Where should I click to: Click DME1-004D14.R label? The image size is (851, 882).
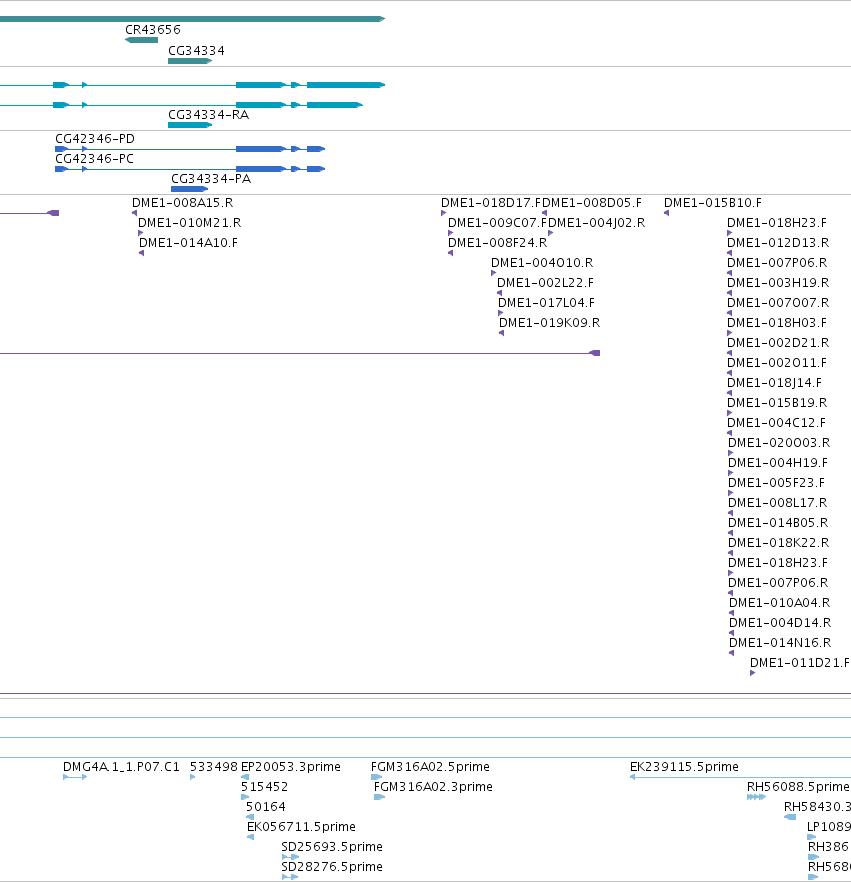[x=780, y=623]
